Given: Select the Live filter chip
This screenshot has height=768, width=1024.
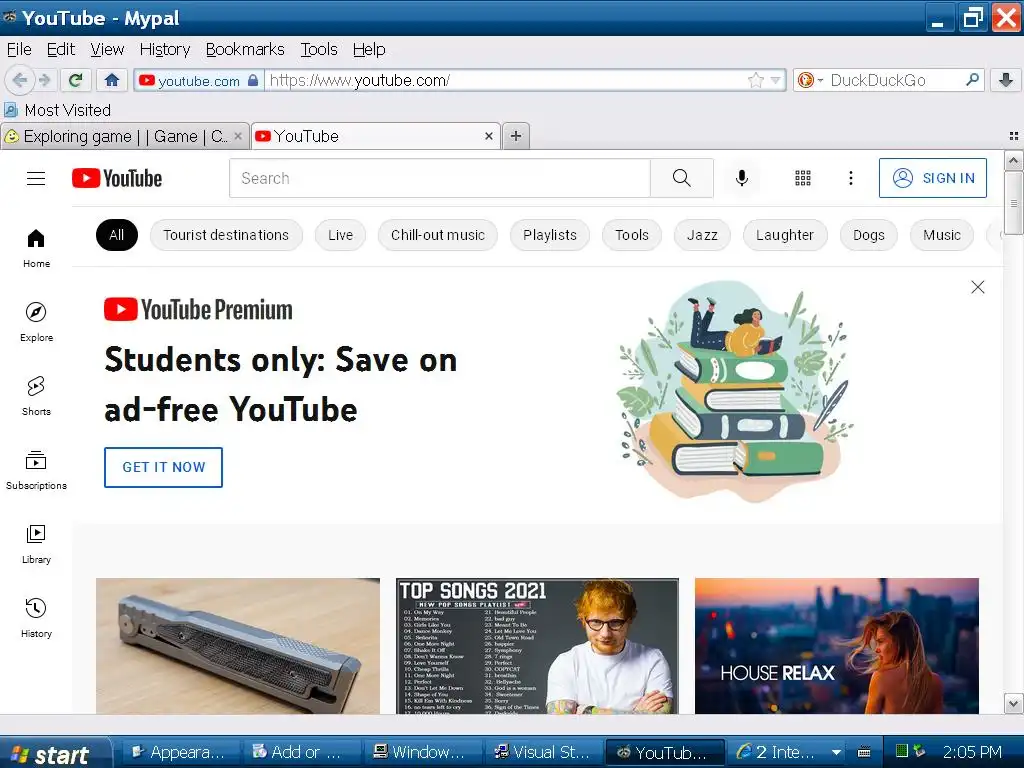Looking at the screenshot, I should [340, 235].
